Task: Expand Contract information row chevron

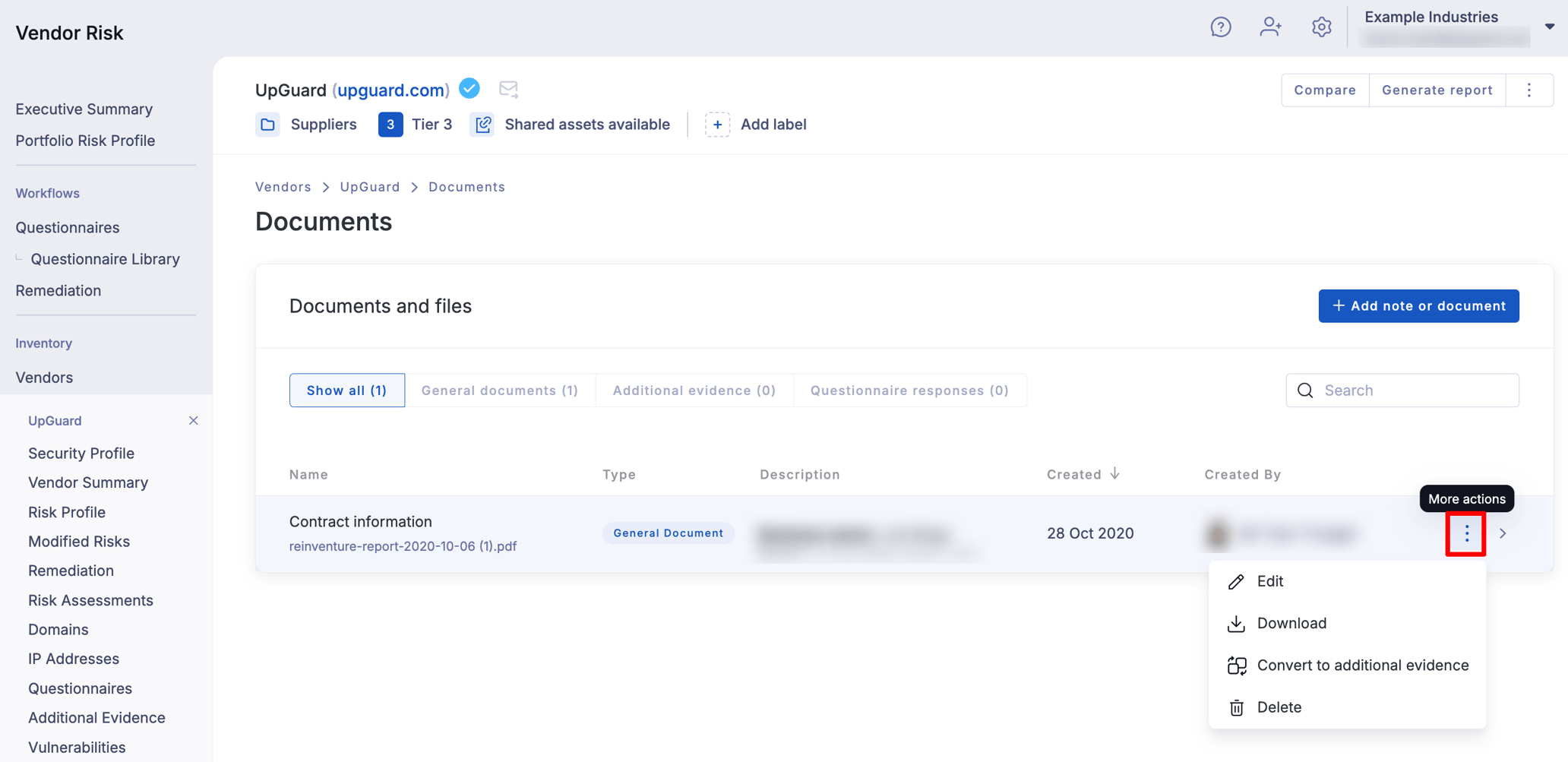Action: [x=1503, y=533]
